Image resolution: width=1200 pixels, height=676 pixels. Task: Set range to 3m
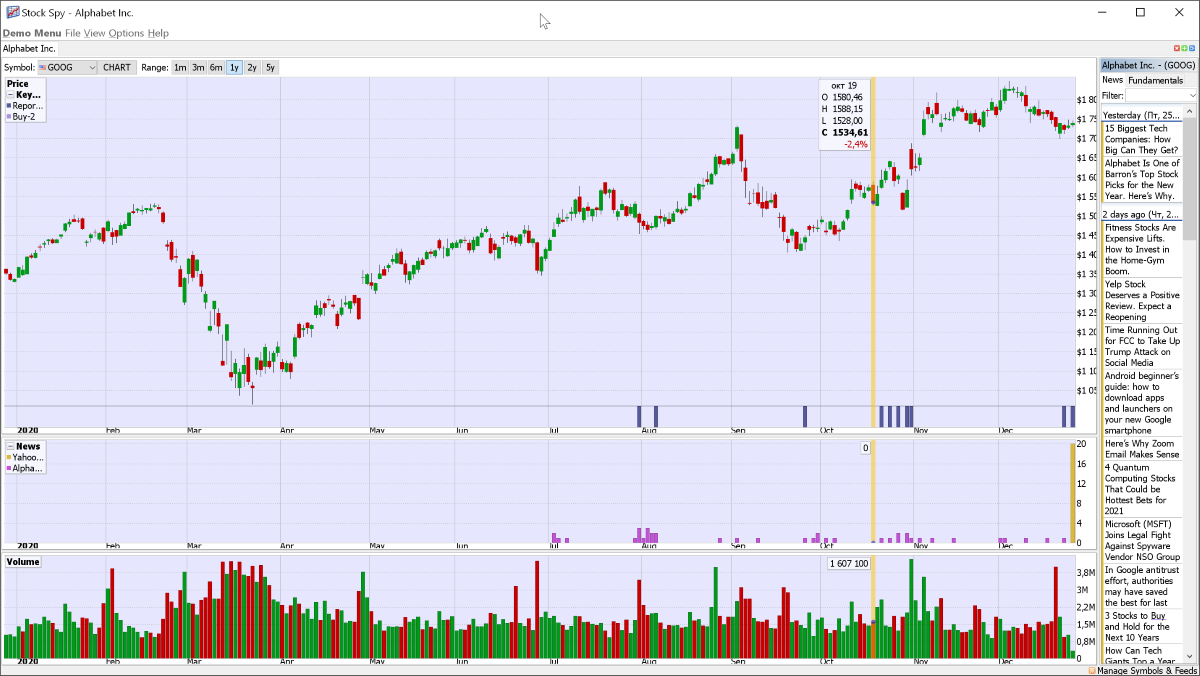point(198,67)
